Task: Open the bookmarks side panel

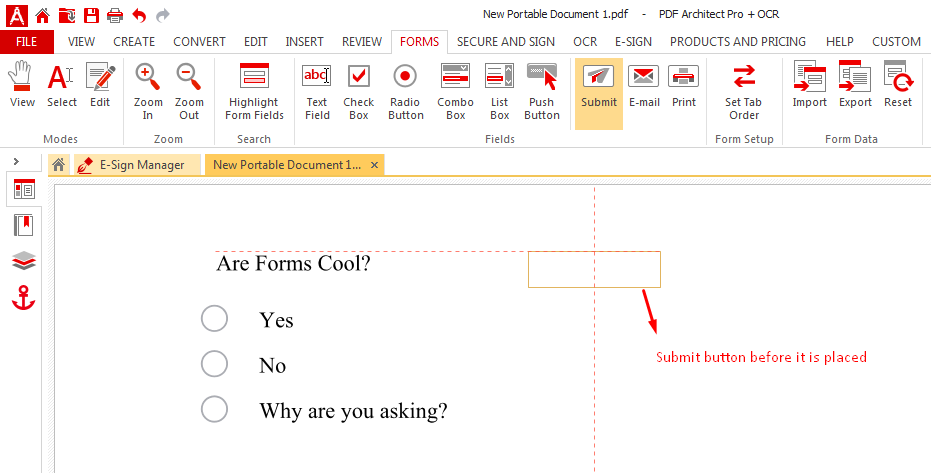Action: coord(24,226)
